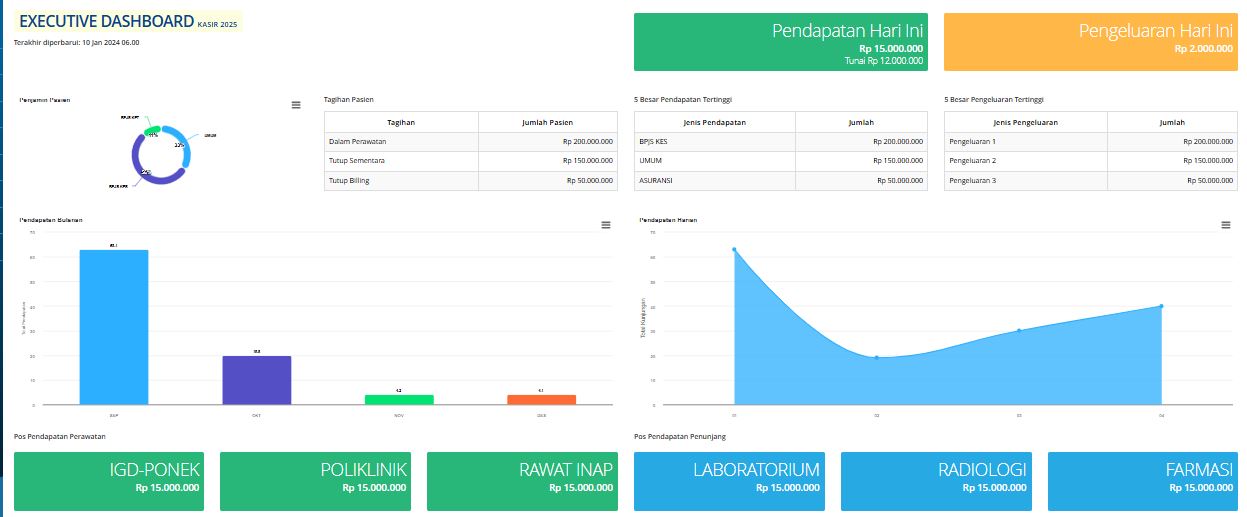Open the Penjamin Pasien chart hamburger menu
Viewport: 1247px width, 517px height.
[x=296, y=105]
